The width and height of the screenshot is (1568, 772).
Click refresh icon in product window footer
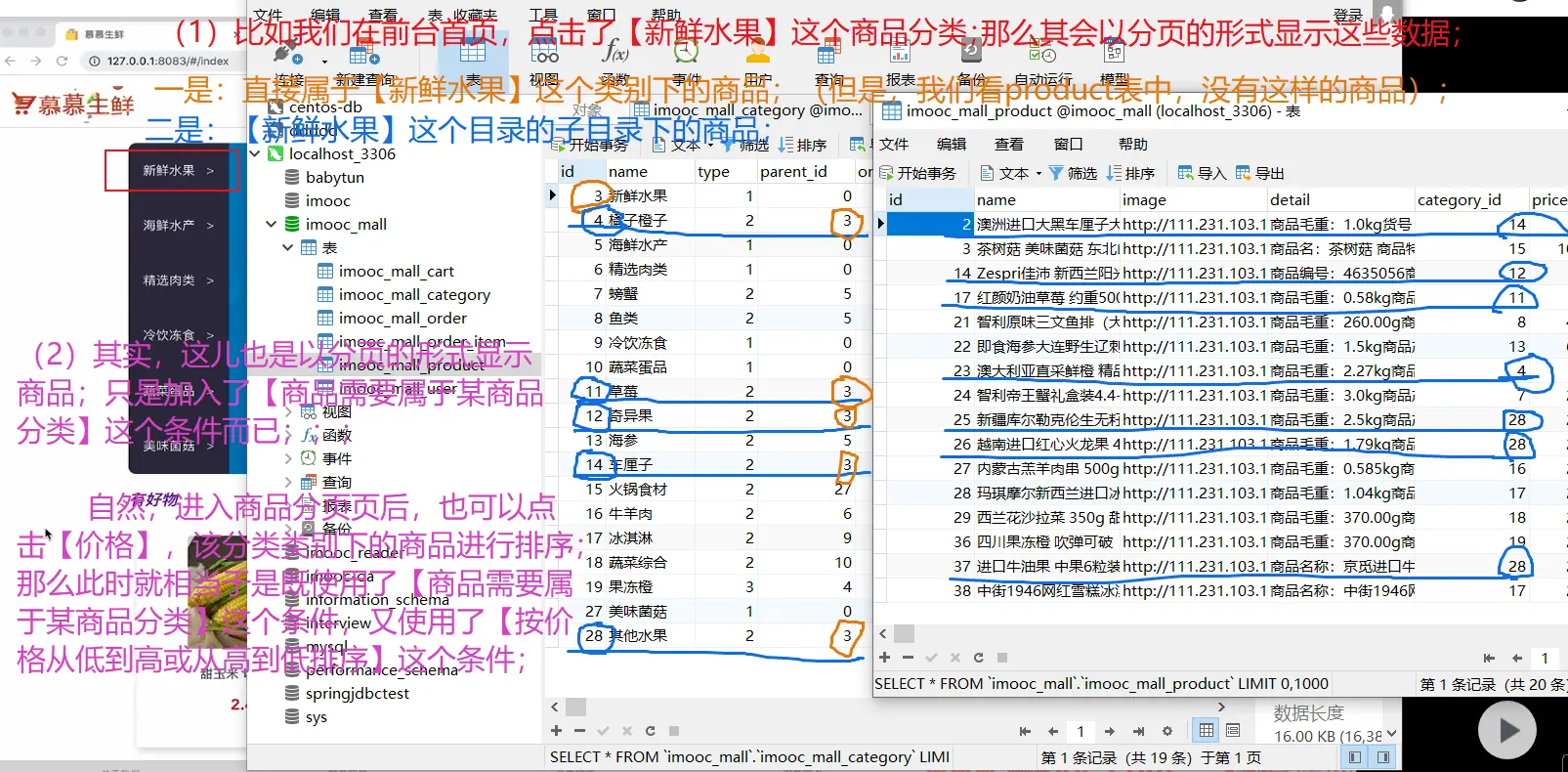pos(978,658)
